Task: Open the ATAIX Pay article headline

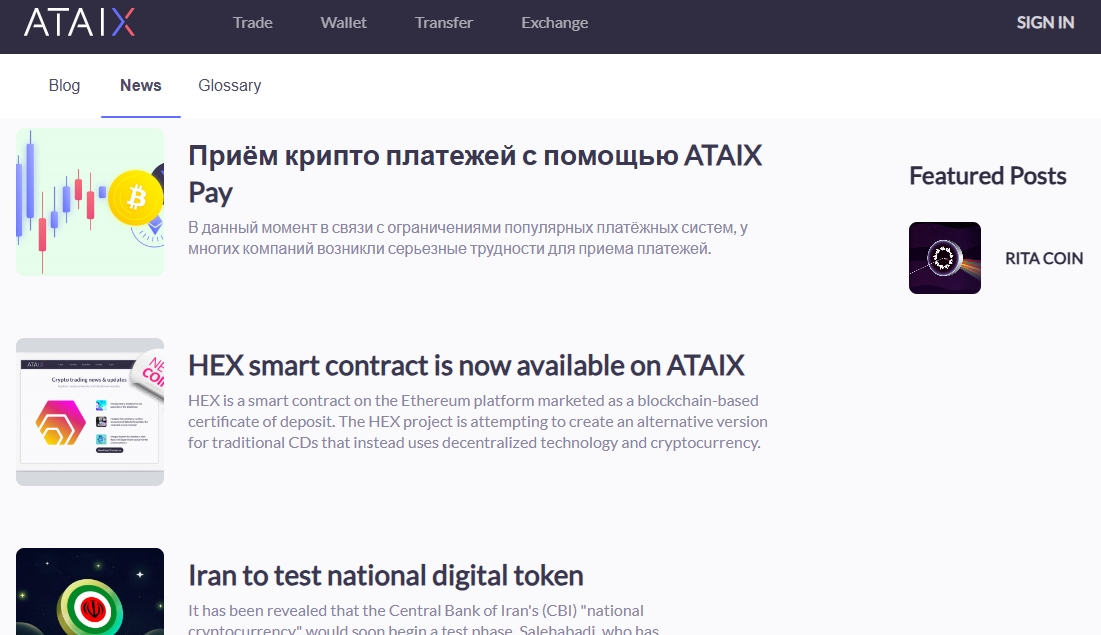Action: (475, 173)
